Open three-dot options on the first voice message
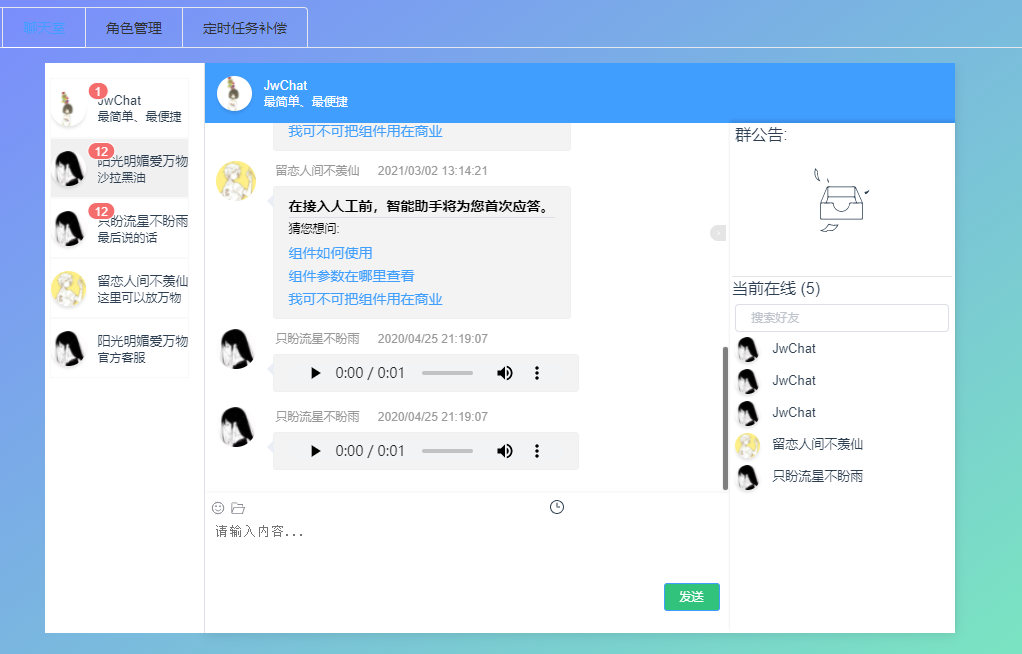The image size is (1022, 654). click(x=537, y=372)
